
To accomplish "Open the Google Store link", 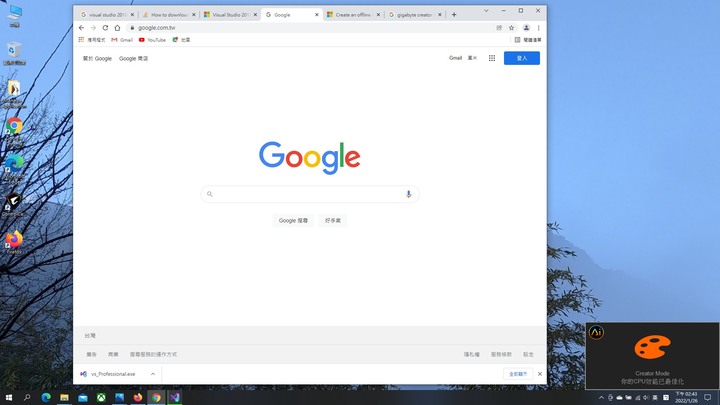I will point(134,58).
